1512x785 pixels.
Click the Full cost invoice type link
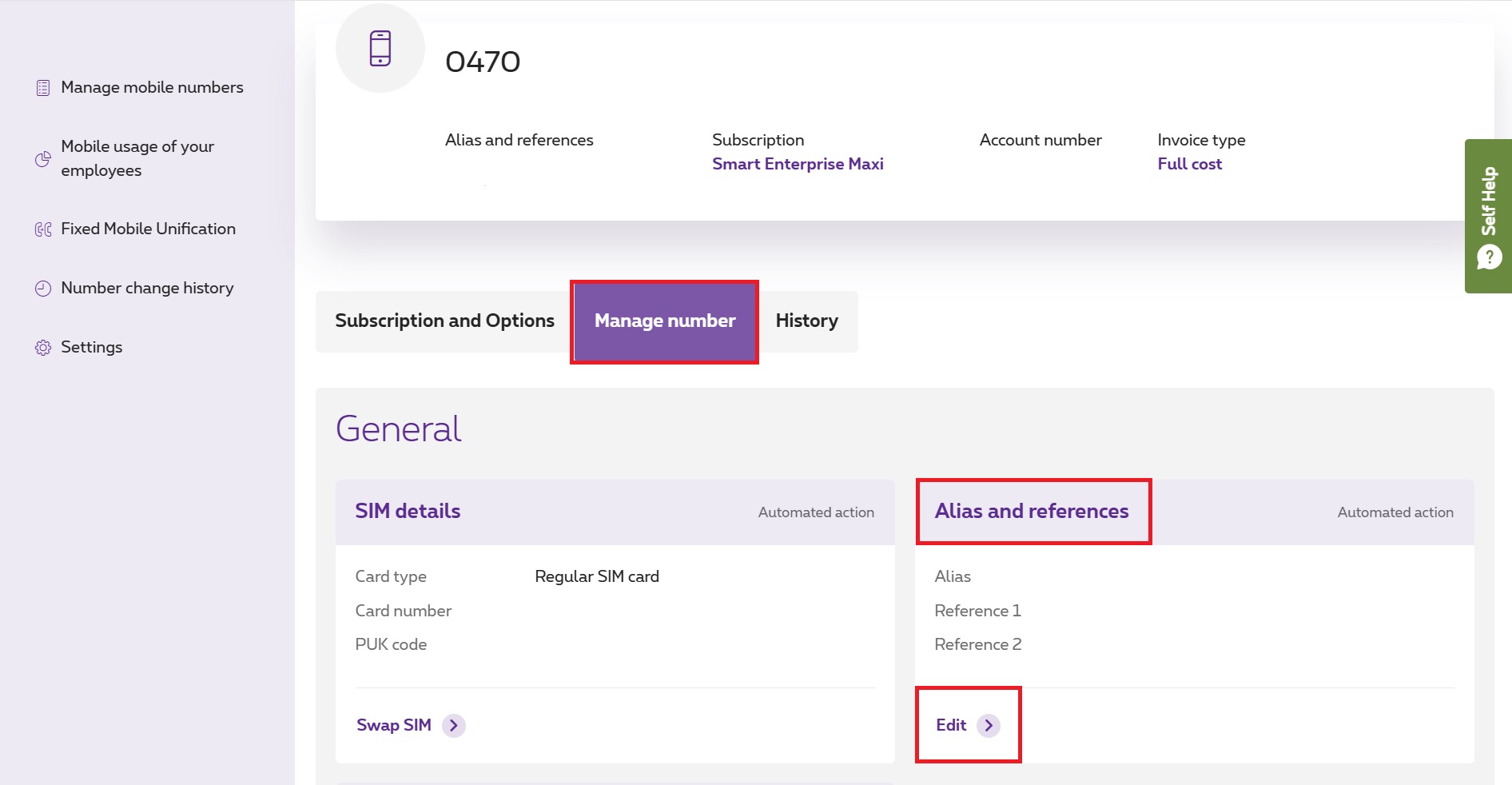coord(1189,164)
